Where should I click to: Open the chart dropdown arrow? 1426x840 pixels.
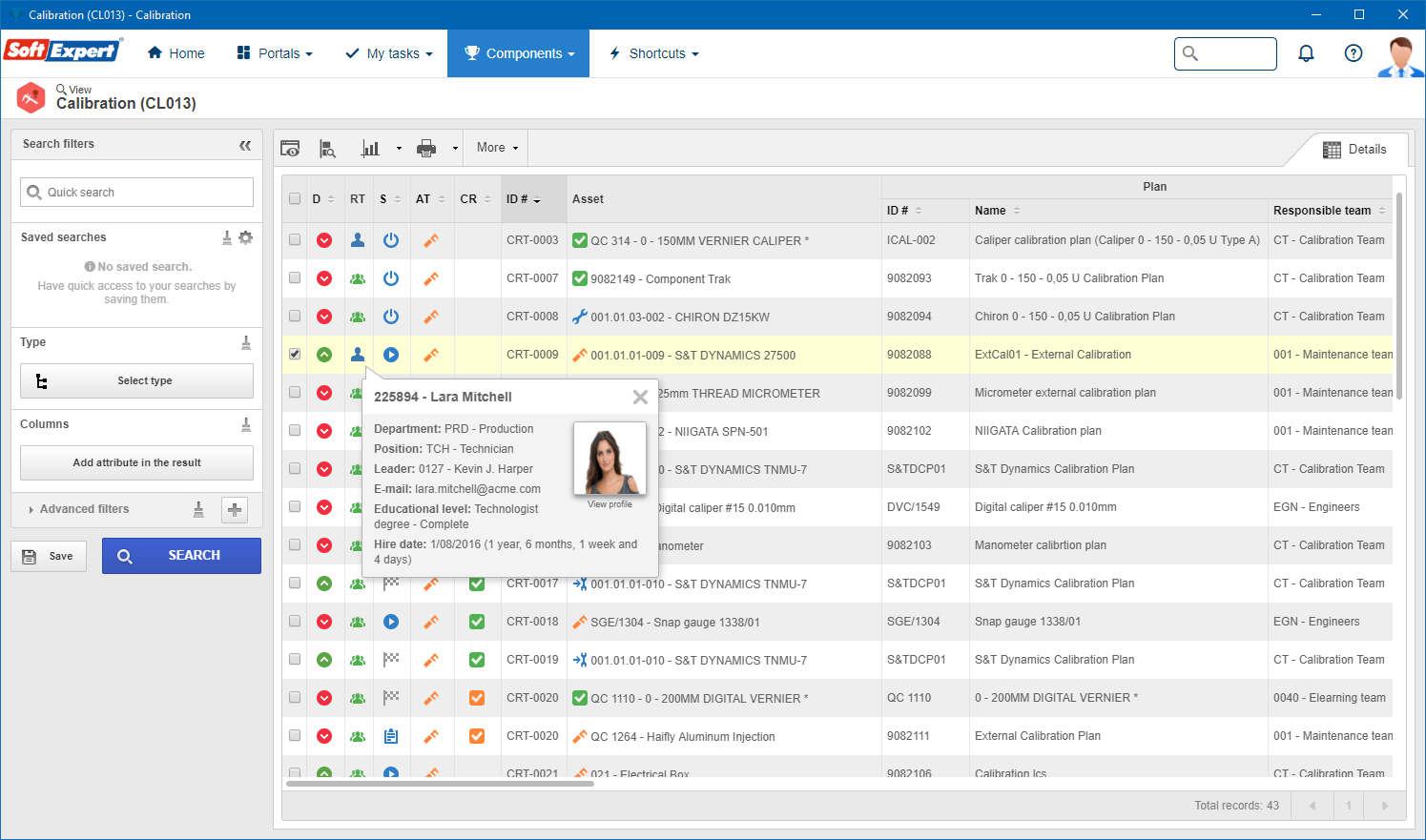point(399,149)
